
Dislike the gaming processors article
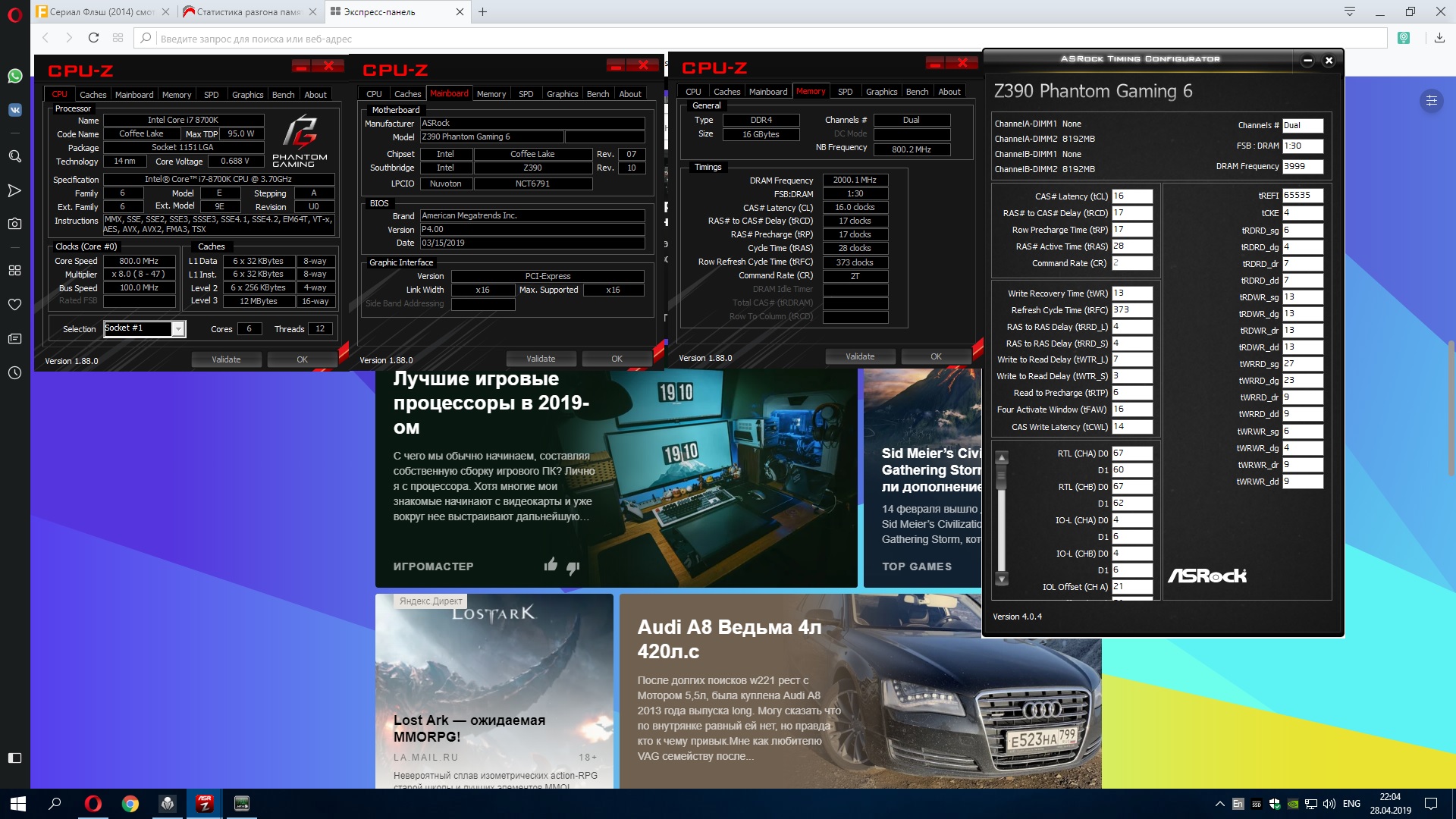coord(573,566)
